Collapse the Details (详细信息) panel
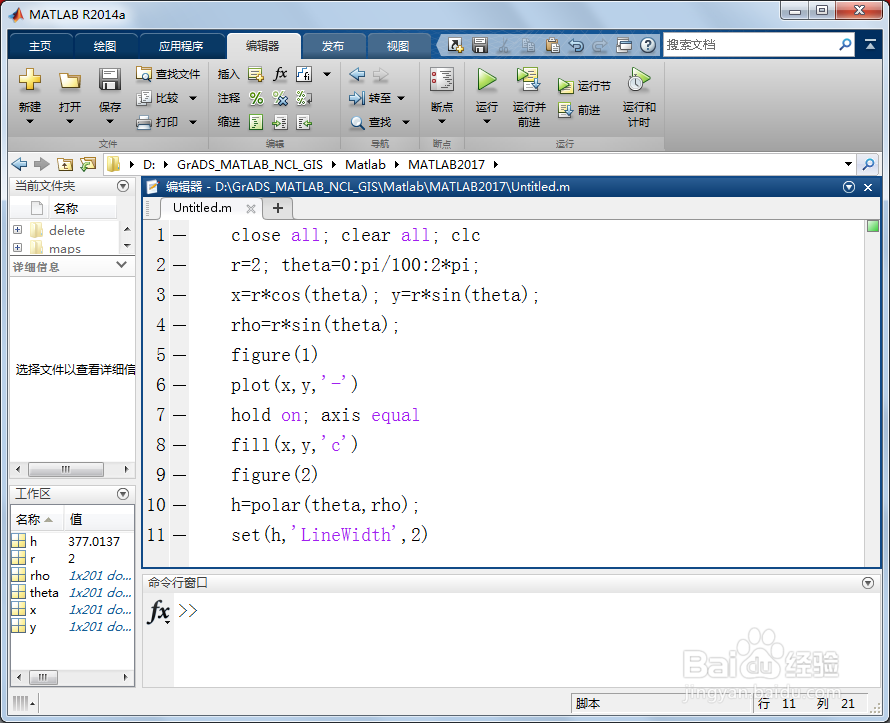This screenshot has width=890, height=723. 121,265
